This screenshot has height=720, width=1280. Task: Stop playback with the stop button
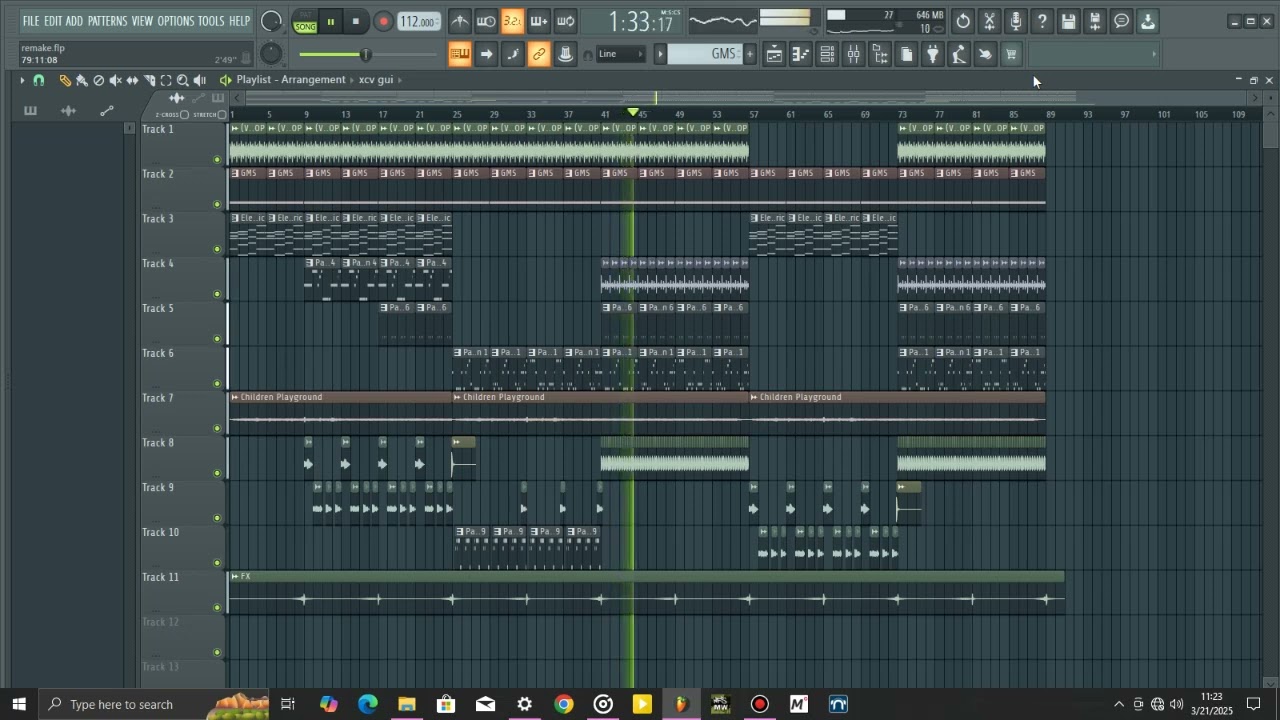pyautogui.click(x=356, y=21)
